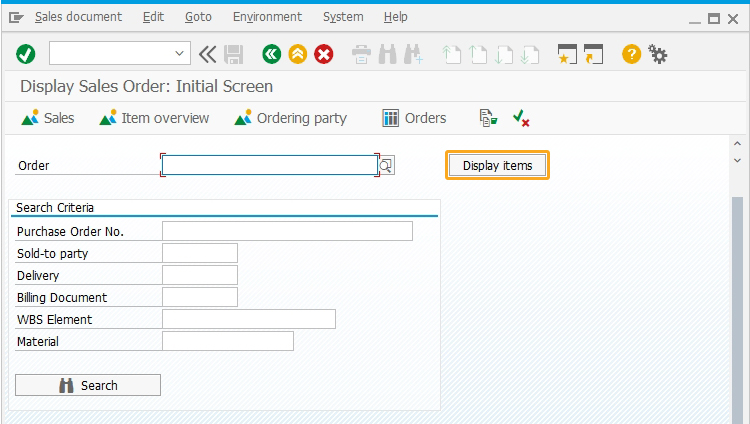750x424 pixels.
Task: Click the Item overview toolbar button
Action: click(x=154, y=118)
